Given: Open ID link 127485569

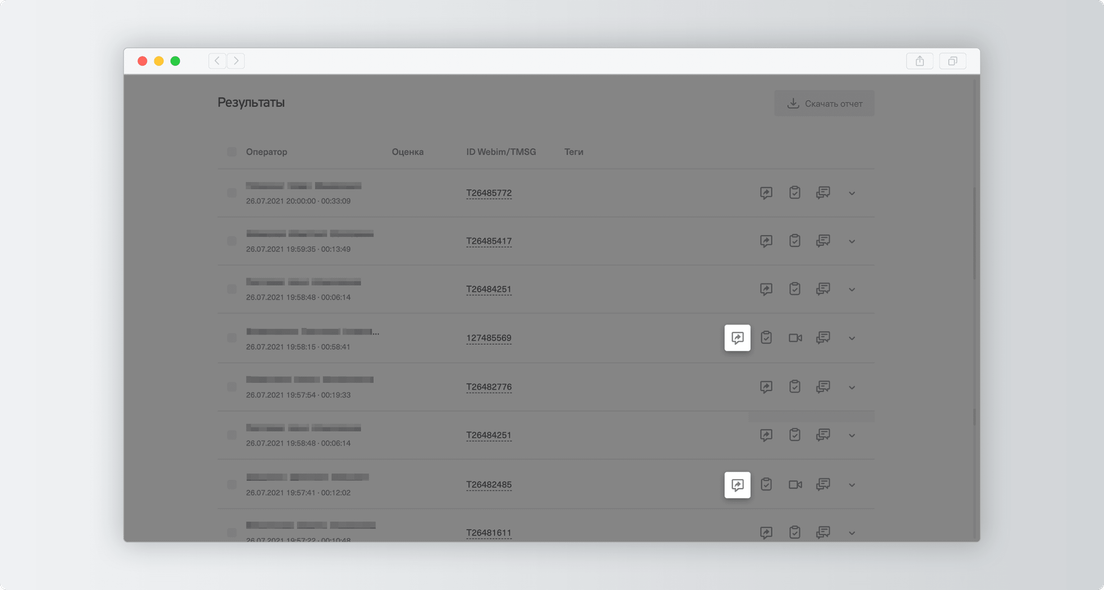Looking at the screenshot, I should point(489,338).
